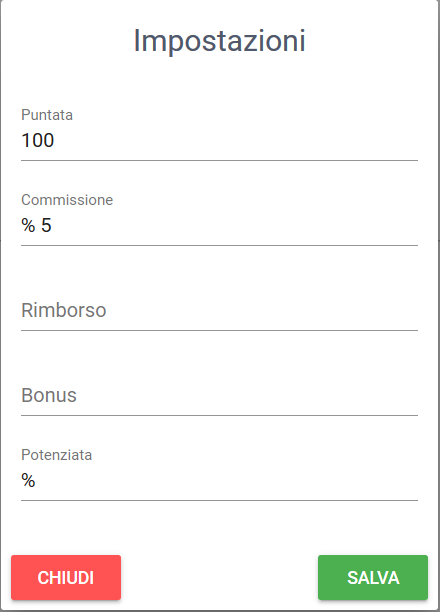440x612 pixels.
Task: Click the Potenziata label text
Action: pos(57,455)
